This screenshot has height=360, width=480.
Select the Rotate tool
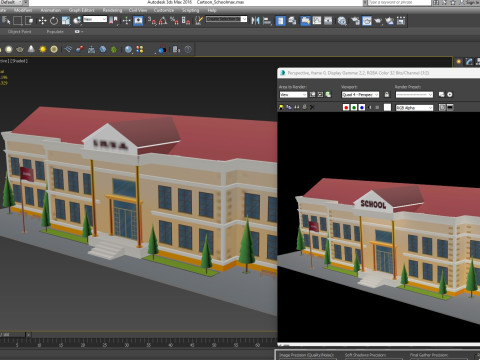[x=54, y=21]
